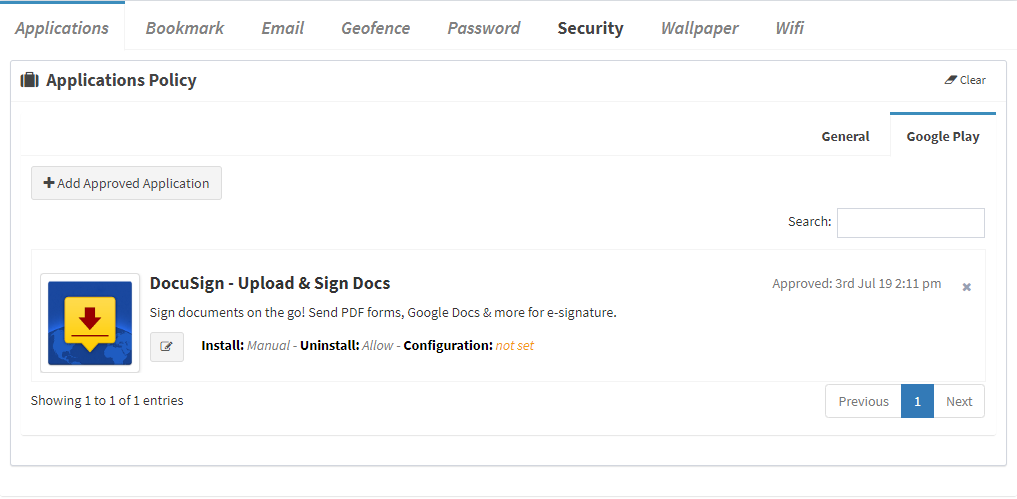Click the Clear eraser button
Screen dimensions: 1017x499
(x=965, y=80)
